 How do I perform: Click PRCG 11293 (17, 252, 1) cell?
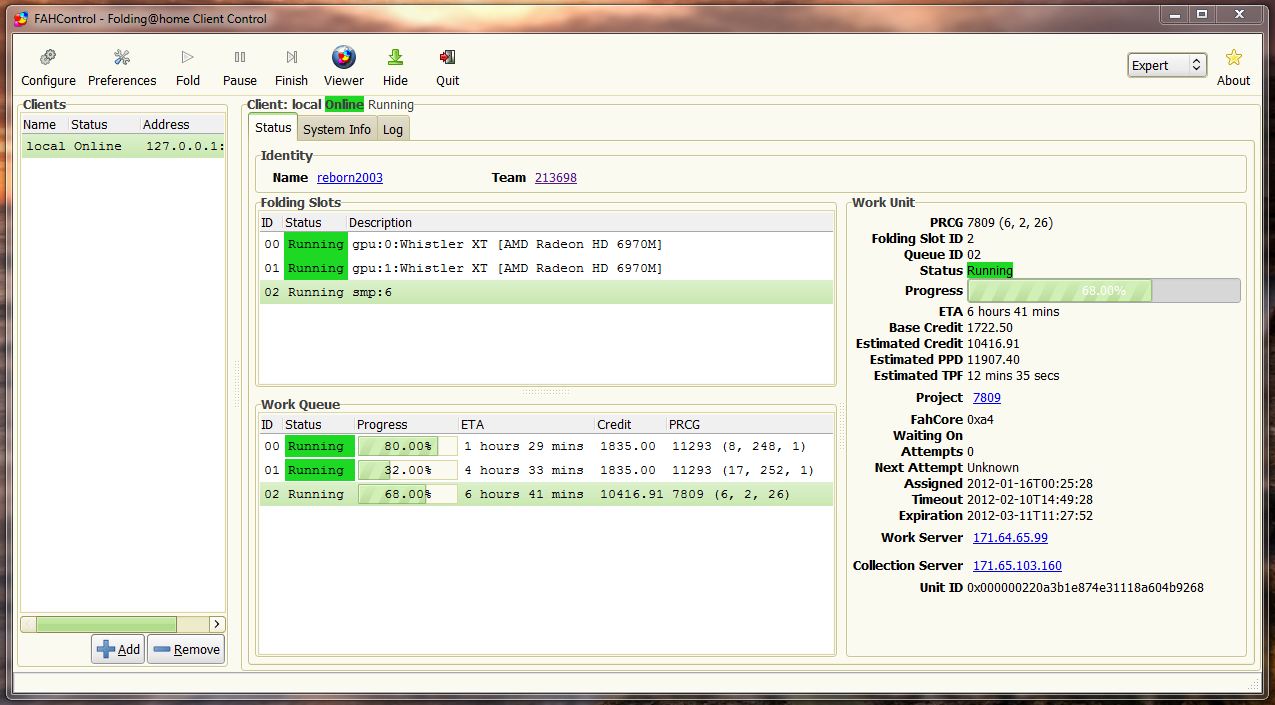click(743, 470)
